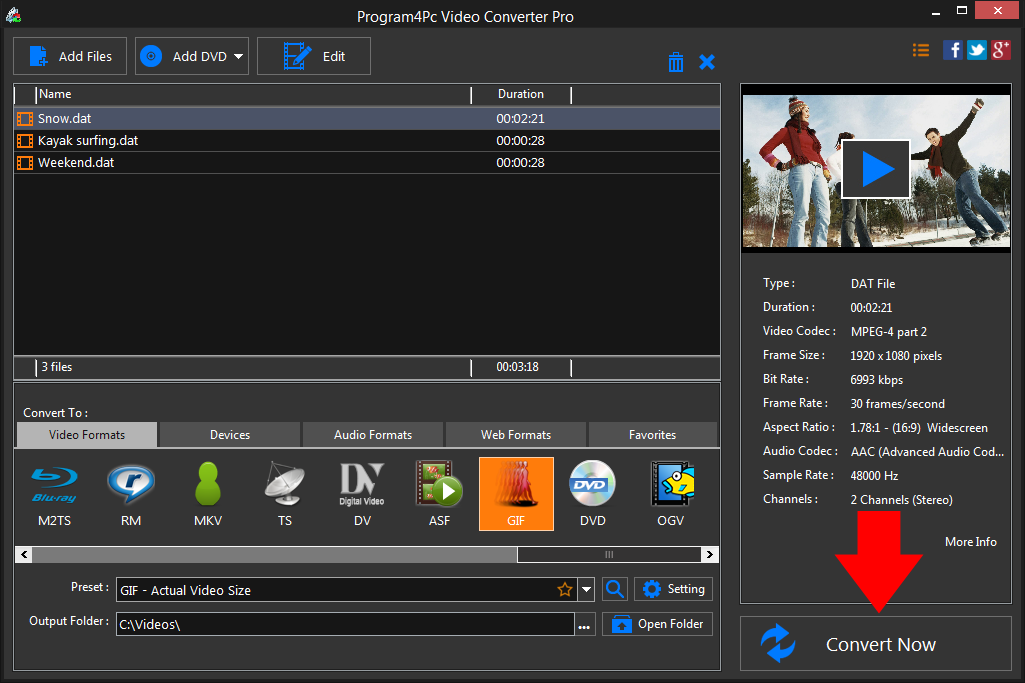The width and height of the screenshot is (1025, 683).
Task: Click the blue X remove-all icon
Action: click(x=707, y=62)
